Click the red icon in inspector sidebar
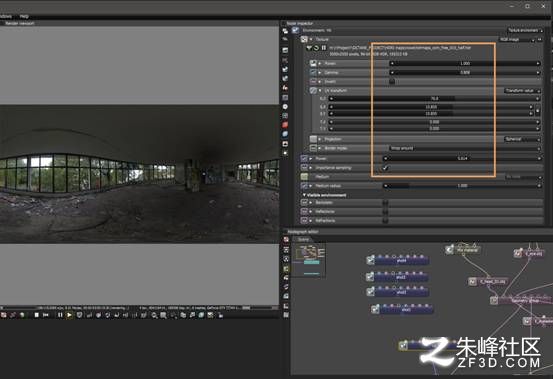The height and width of the screenshot is (379, 553). (x=285, y=125)
